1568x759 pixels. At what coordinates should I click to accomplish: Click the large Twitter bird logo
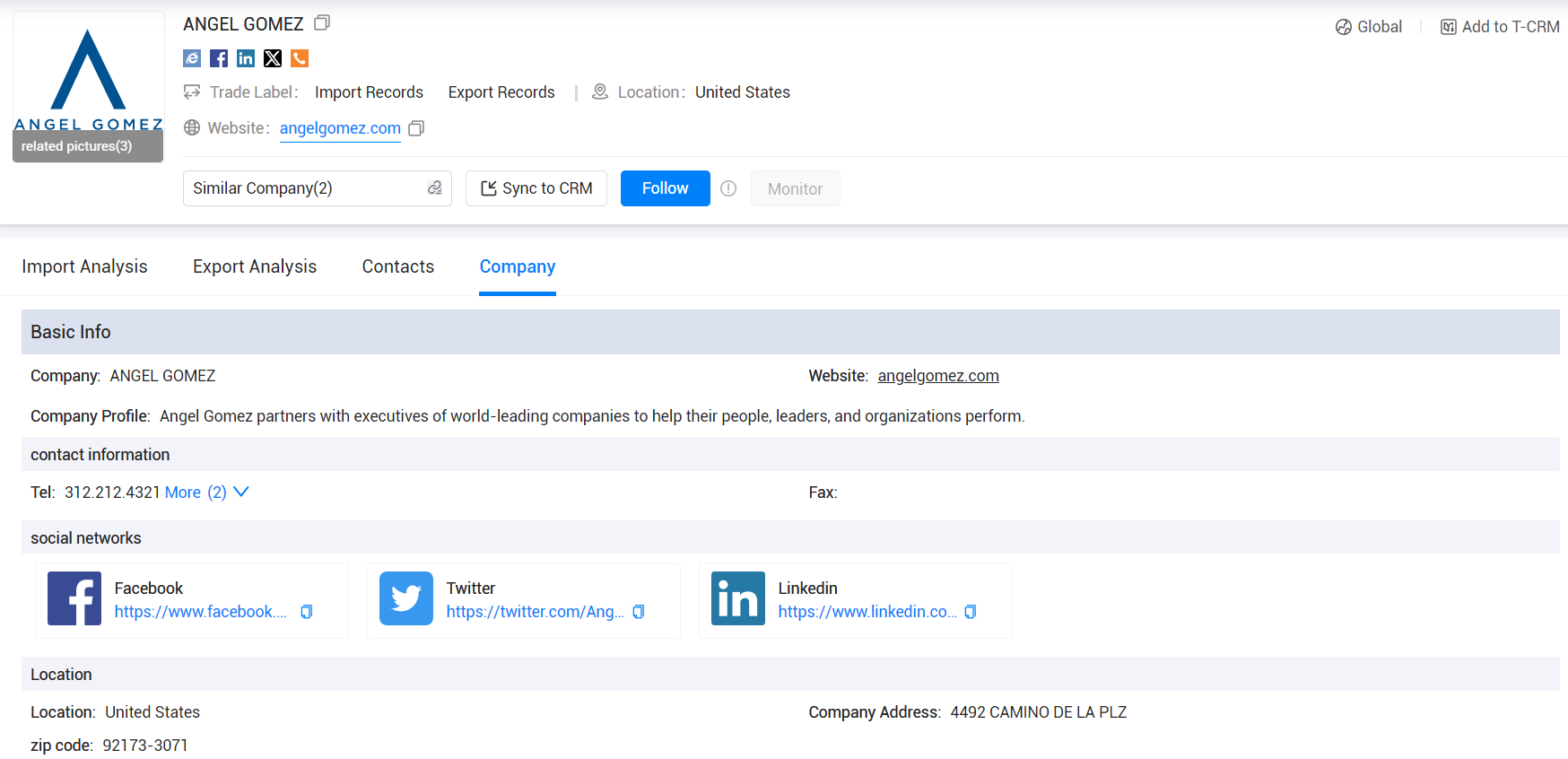tap(406, 598)
